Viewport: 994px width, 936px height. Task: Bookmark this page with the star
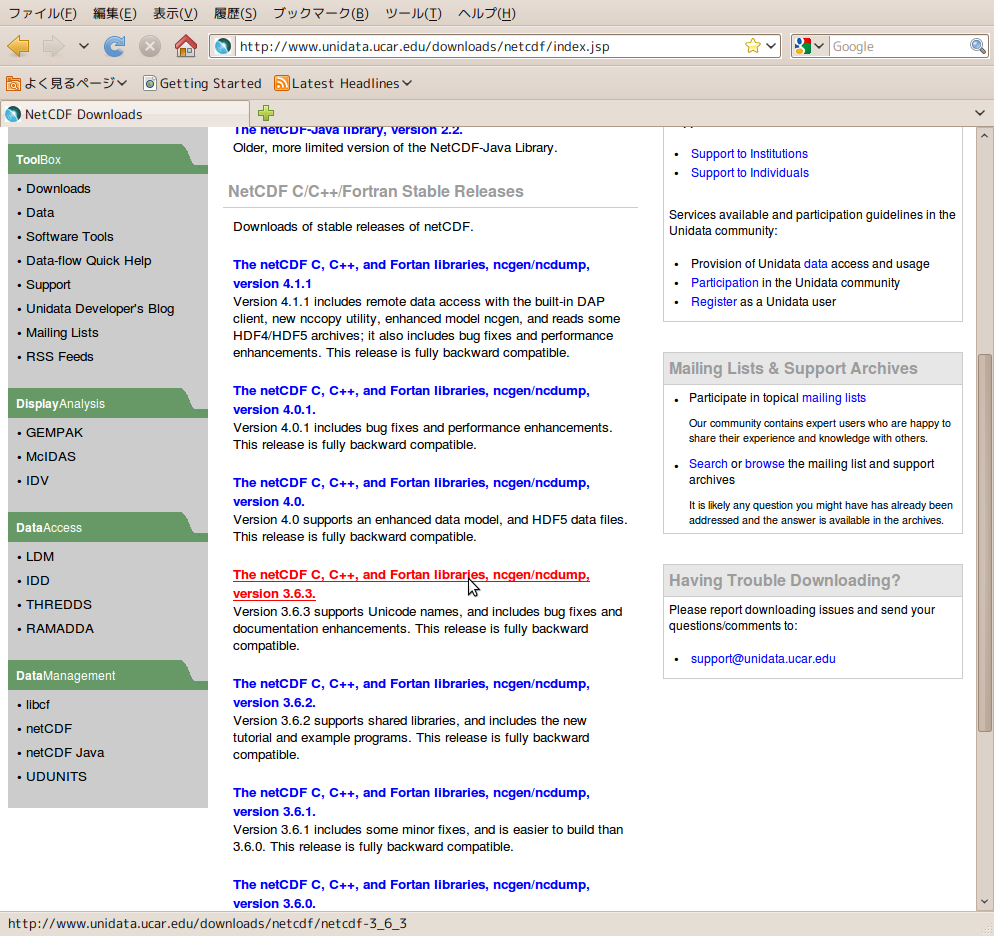752,46
